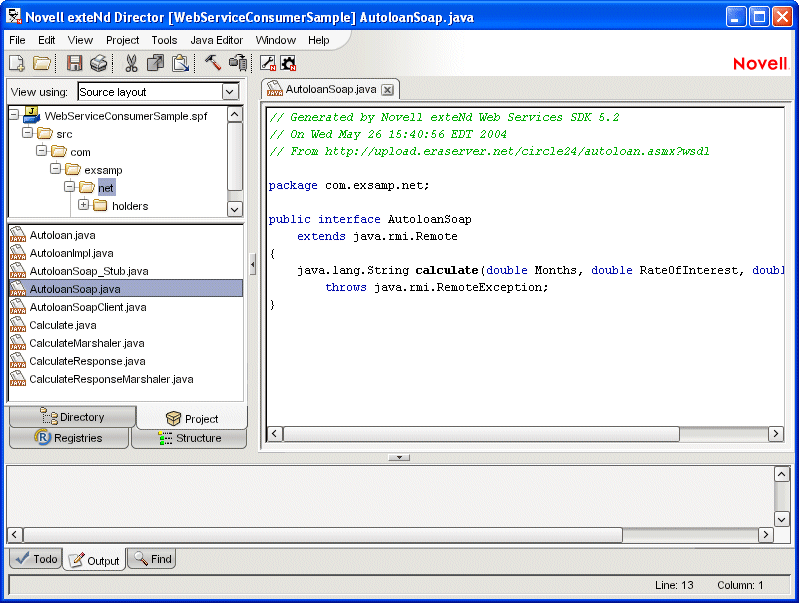Switch to the Directory tab
799x603 pixels.
coord(73,417)
